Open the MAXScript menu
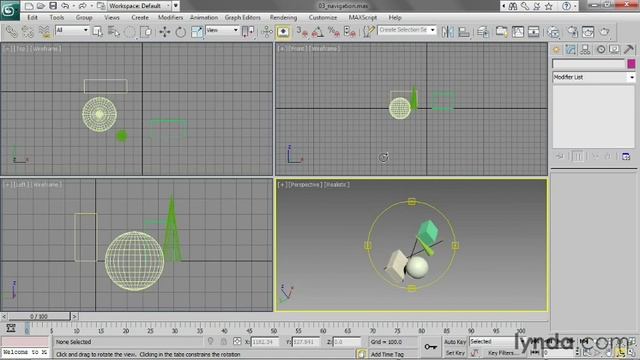 click(x=362, y=18)
